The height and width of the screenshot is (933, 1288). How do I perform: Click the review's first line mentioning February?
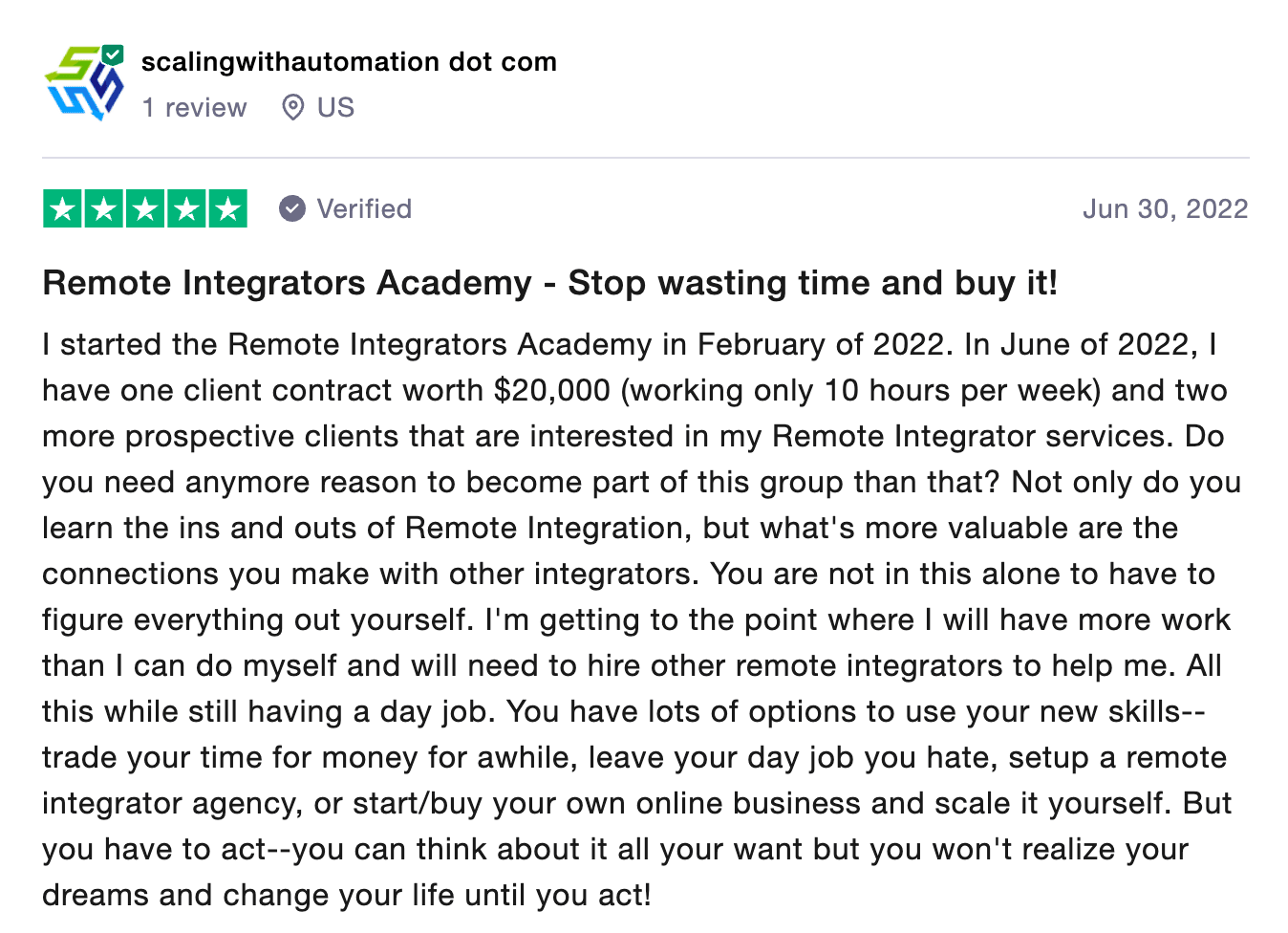tap(629, 345)
